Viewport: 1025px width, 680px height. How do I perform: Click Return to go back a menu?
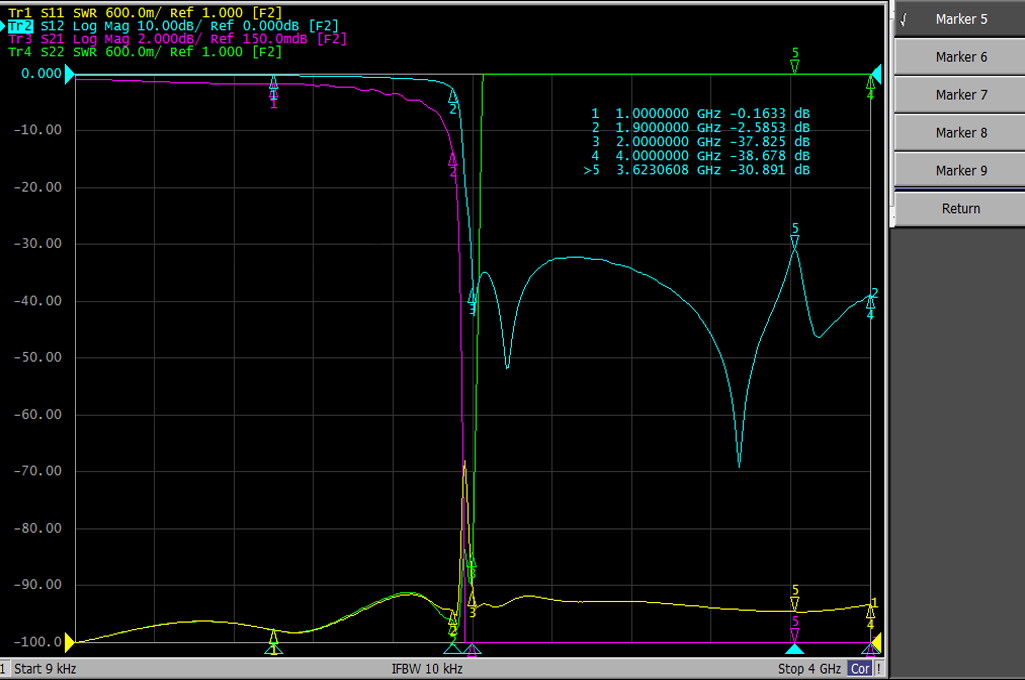(960, 209)
